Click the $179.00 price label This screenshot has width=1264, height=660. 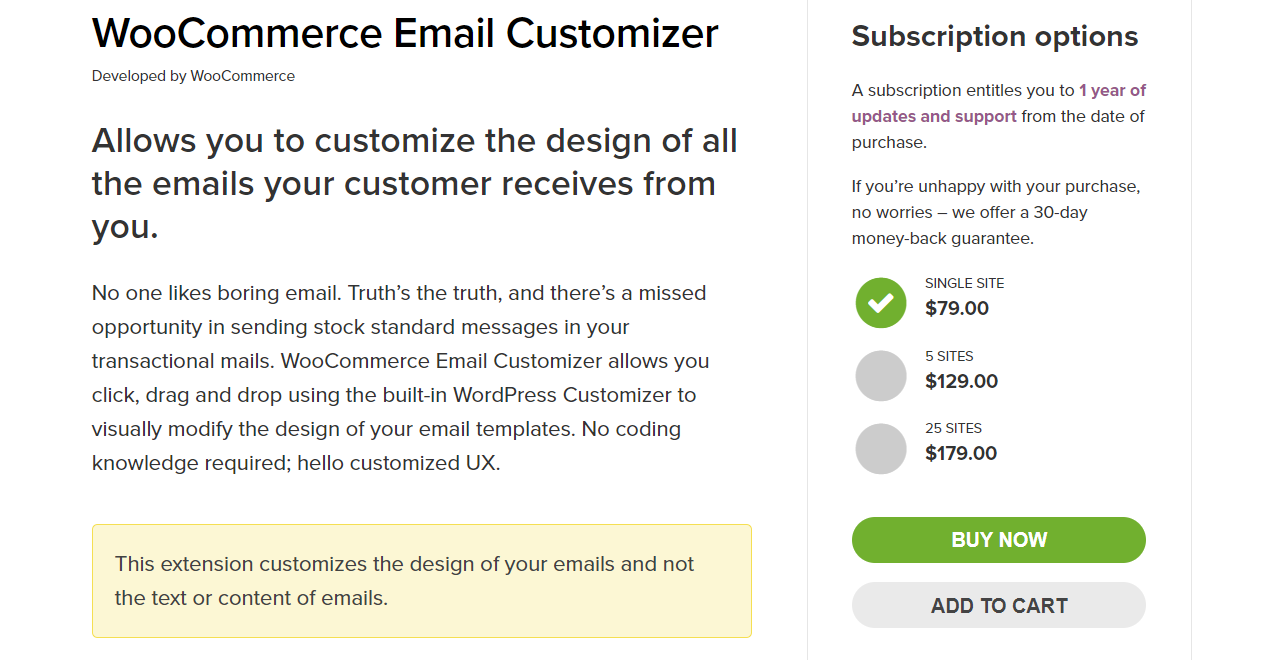click(x=961, y=453)
